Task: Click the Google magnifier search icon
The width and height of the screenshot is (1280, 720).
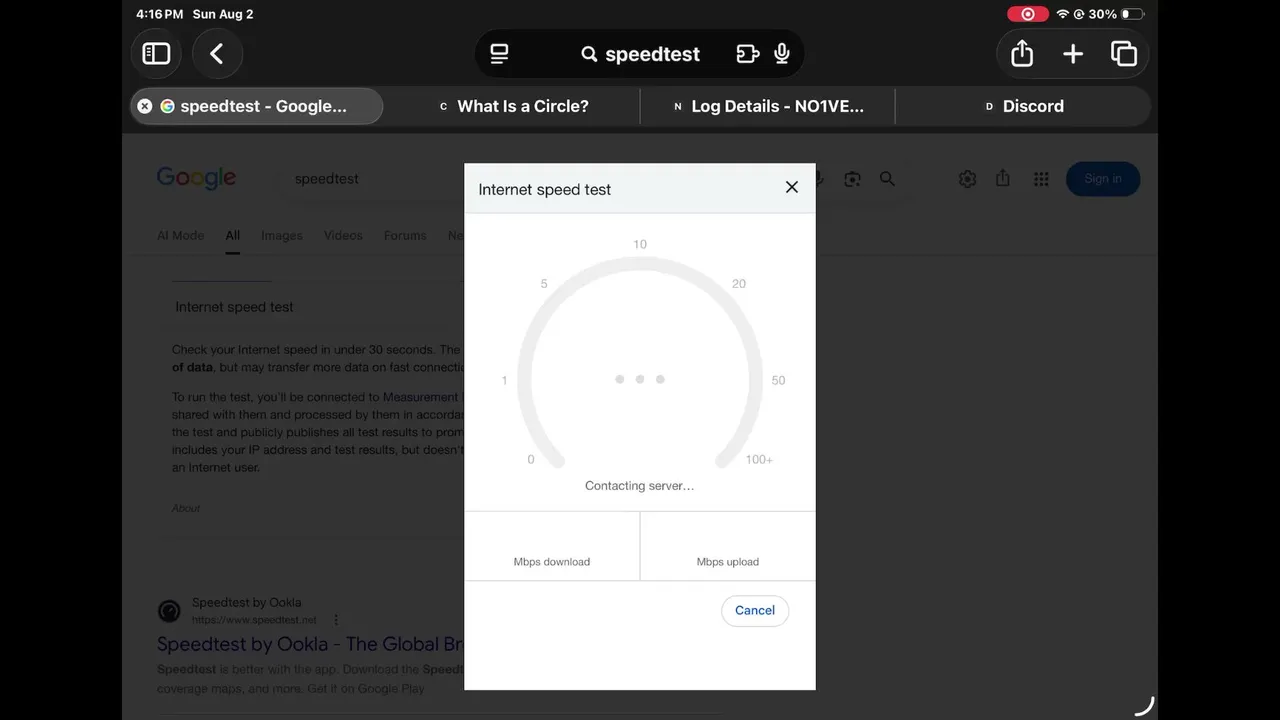Action: tap(887, 179)
